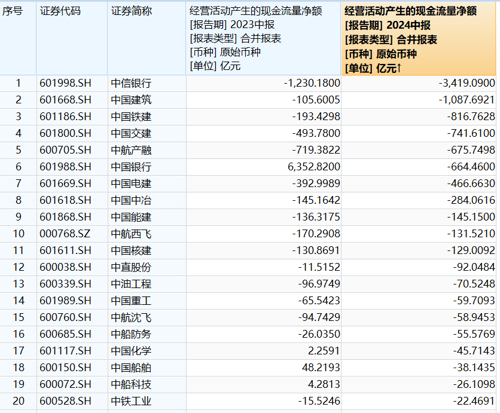Select stock code 000768.SZ
500x413 pixels.
[x=65, y=234]
